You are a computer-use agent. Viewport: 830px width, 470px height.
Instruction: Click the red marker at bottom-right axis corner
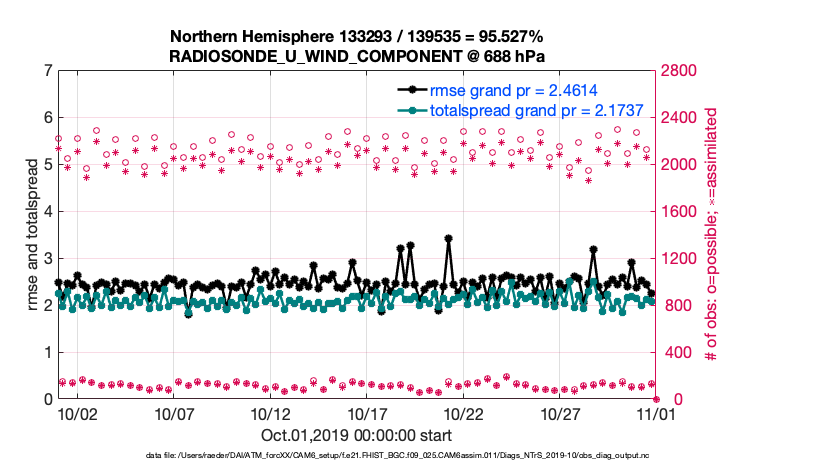pyautogui.click(x=656, y=399)
